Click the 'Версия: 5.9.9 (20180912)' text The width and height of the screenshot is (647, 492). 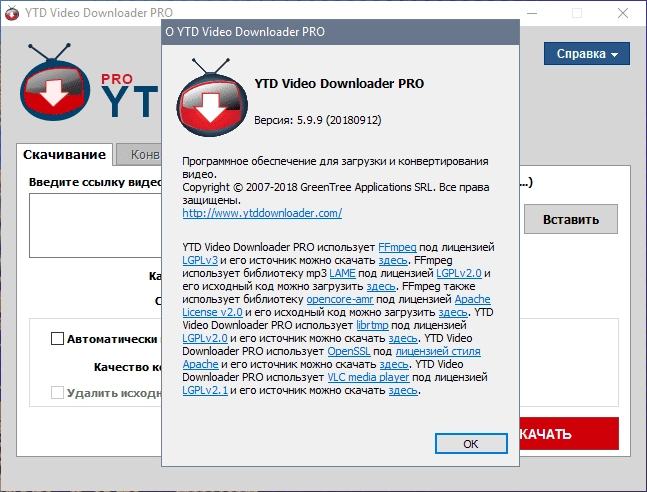click(318, 120)
